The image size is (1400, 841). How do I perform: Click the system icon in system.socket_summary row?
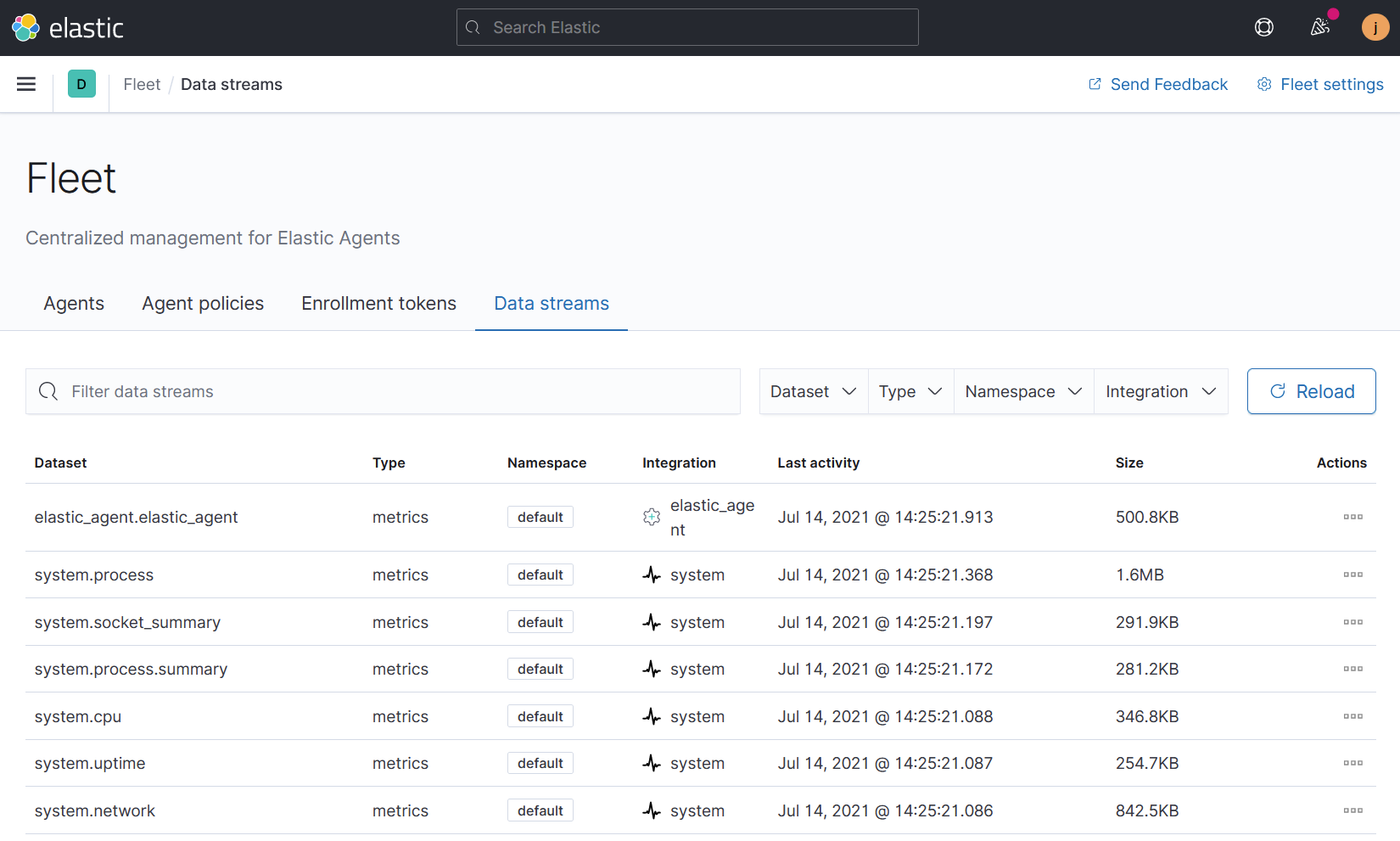click(652, 622)
